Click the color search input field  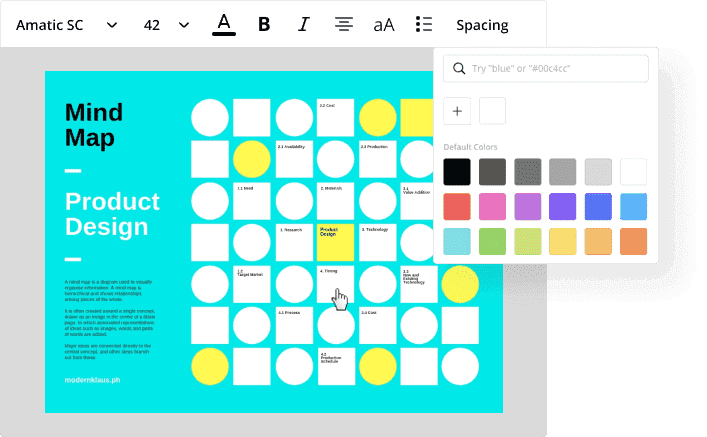(x=555, y=69)
